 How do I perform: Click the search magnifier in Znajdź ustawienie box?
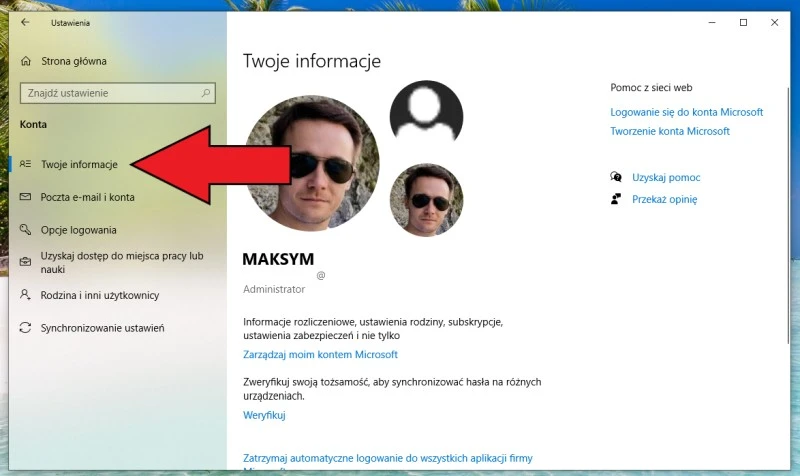click(206, 93)
